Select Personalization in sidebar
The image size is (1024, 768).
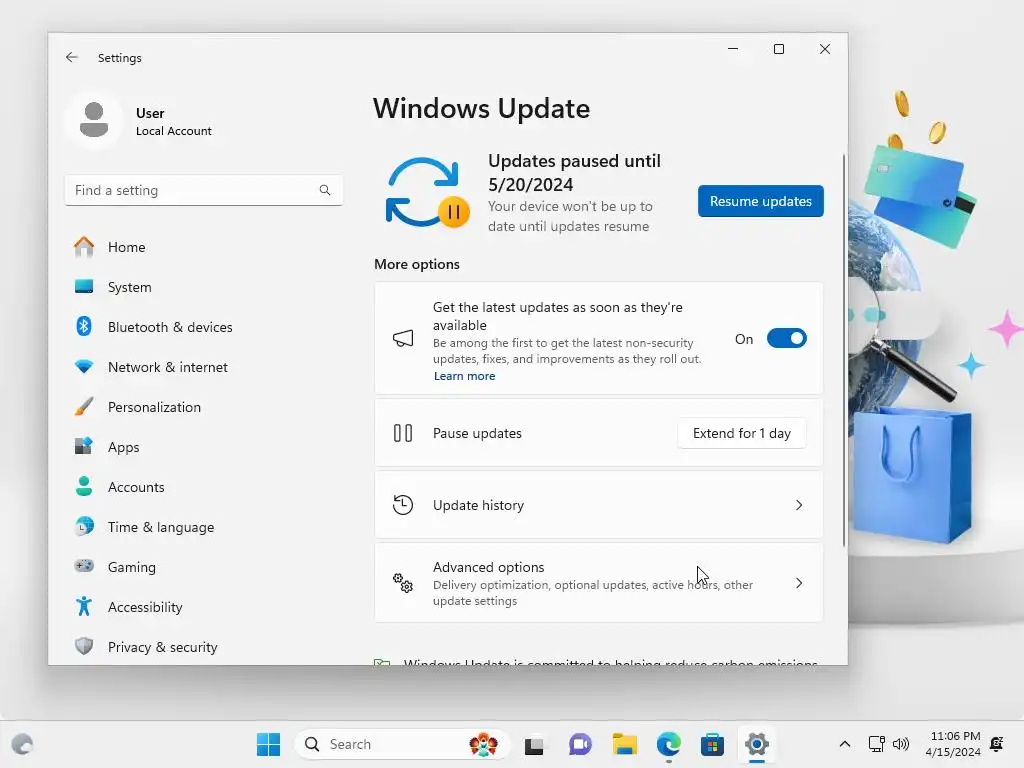point(202,406)
